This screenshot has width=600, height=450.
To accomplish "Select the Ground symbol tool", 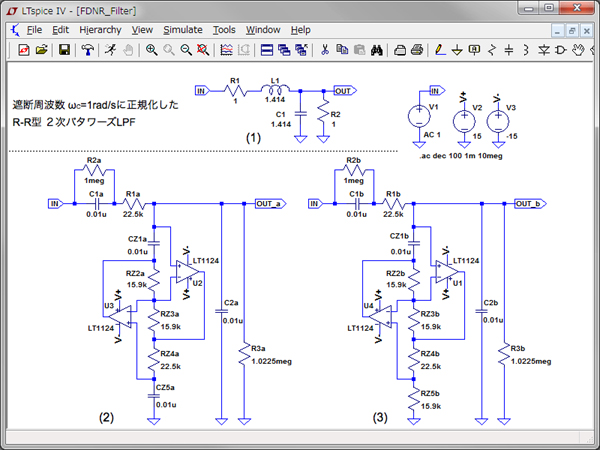I will point(457,49).
